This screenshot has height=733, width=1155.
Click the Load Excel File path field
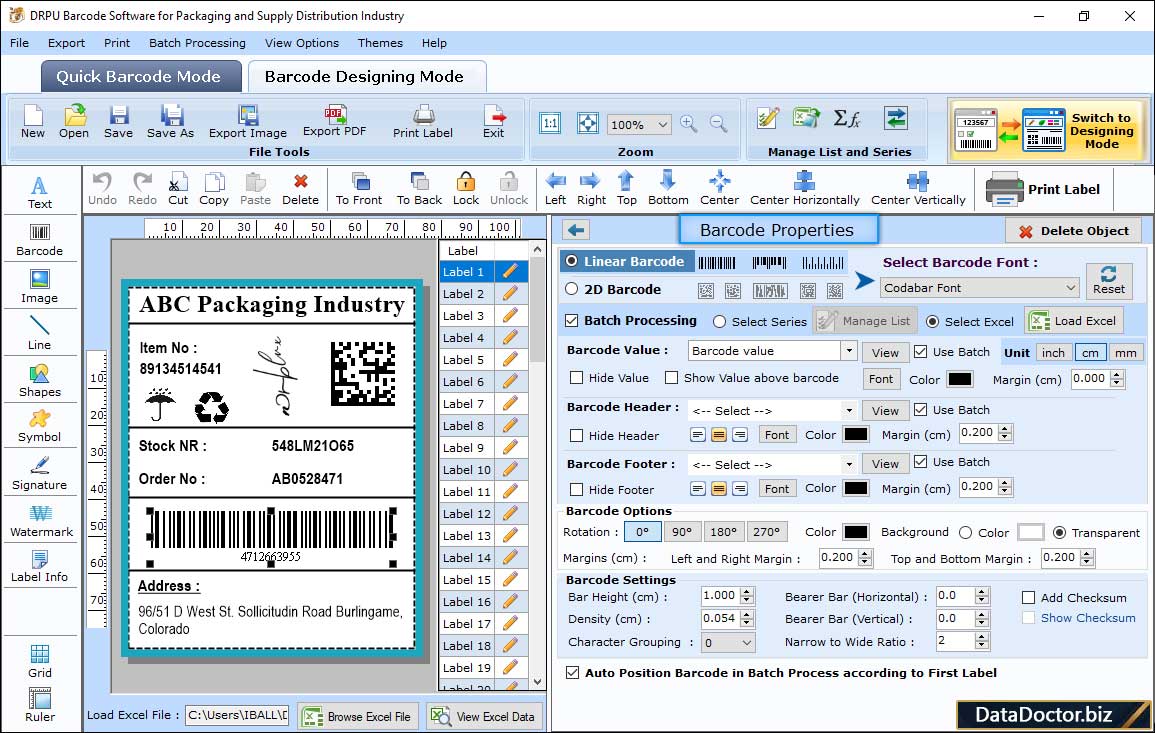pyautogui.click(x=236, y=715)
